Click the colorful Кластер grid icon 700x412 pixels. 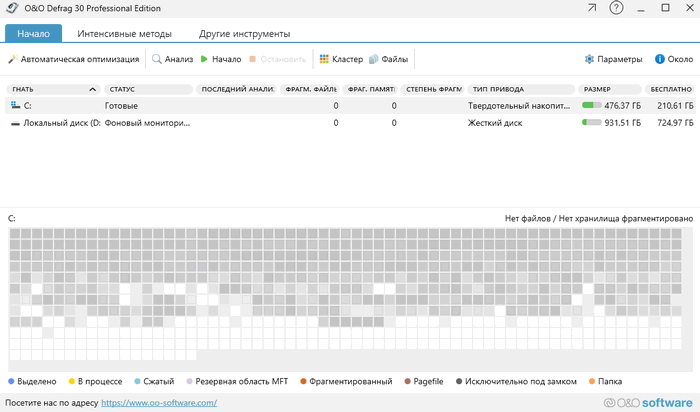click(x=324, y=59)
